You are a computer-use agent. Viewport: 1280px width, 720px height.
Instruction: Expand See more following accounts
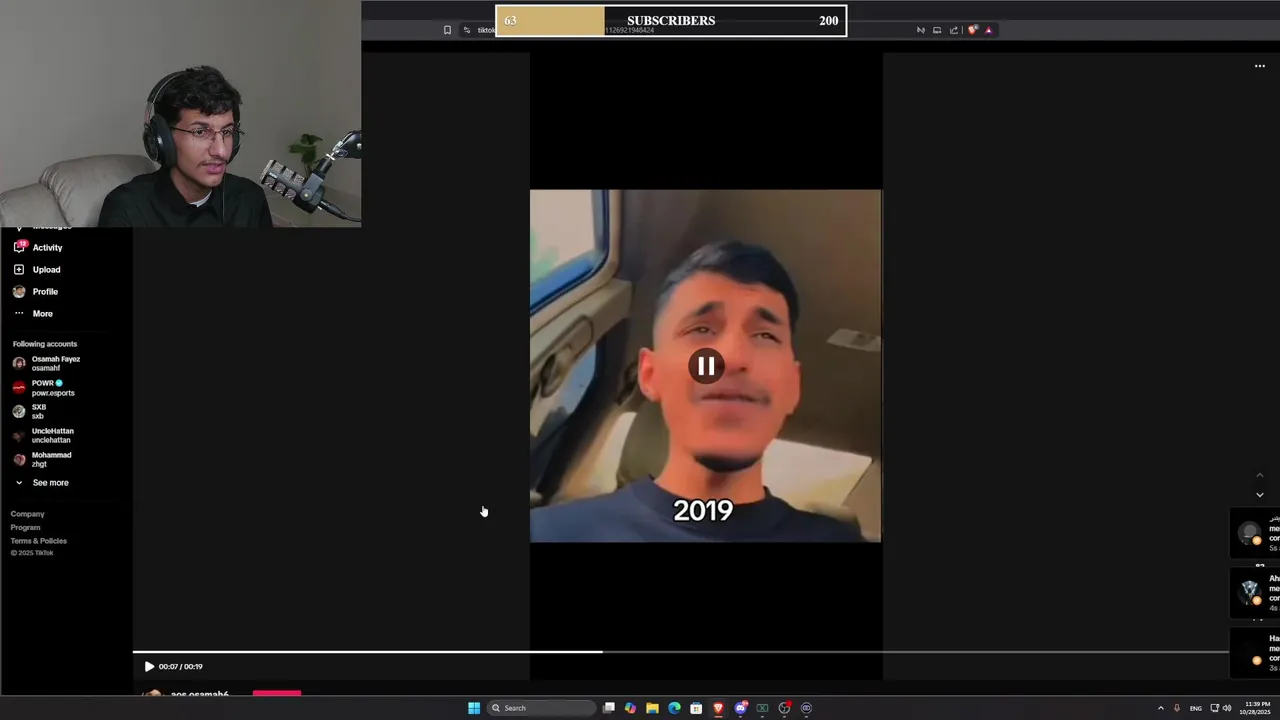pyautogui.click(x=41, y=483)
